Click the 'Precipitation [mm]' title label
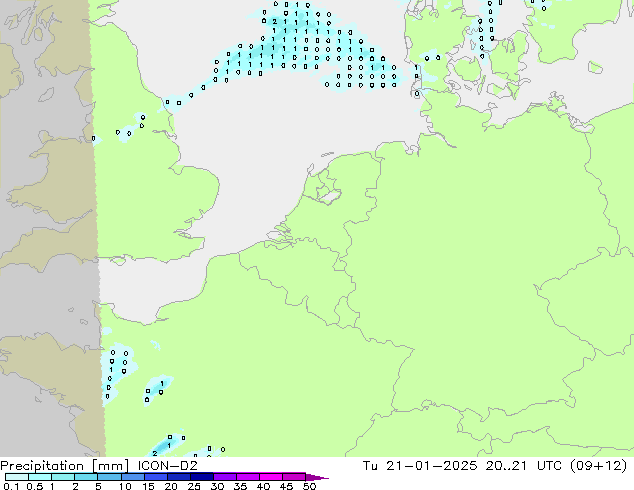The width and height of the screenshot is (634, 490). (65, 466)
